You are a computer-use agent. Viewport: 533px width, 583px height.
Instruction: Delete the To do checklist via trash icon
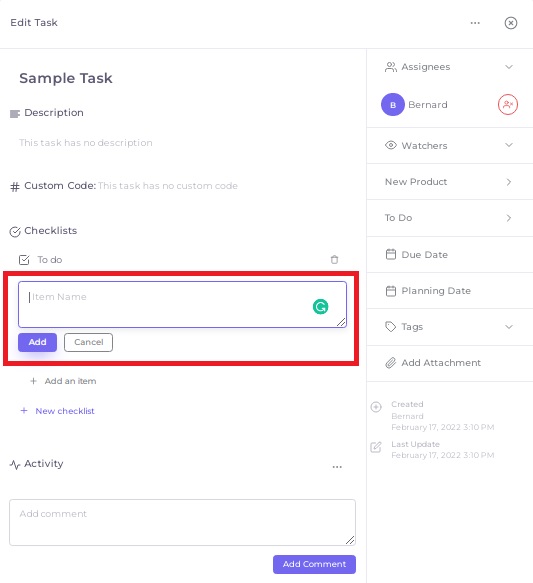tap(335, 260)
